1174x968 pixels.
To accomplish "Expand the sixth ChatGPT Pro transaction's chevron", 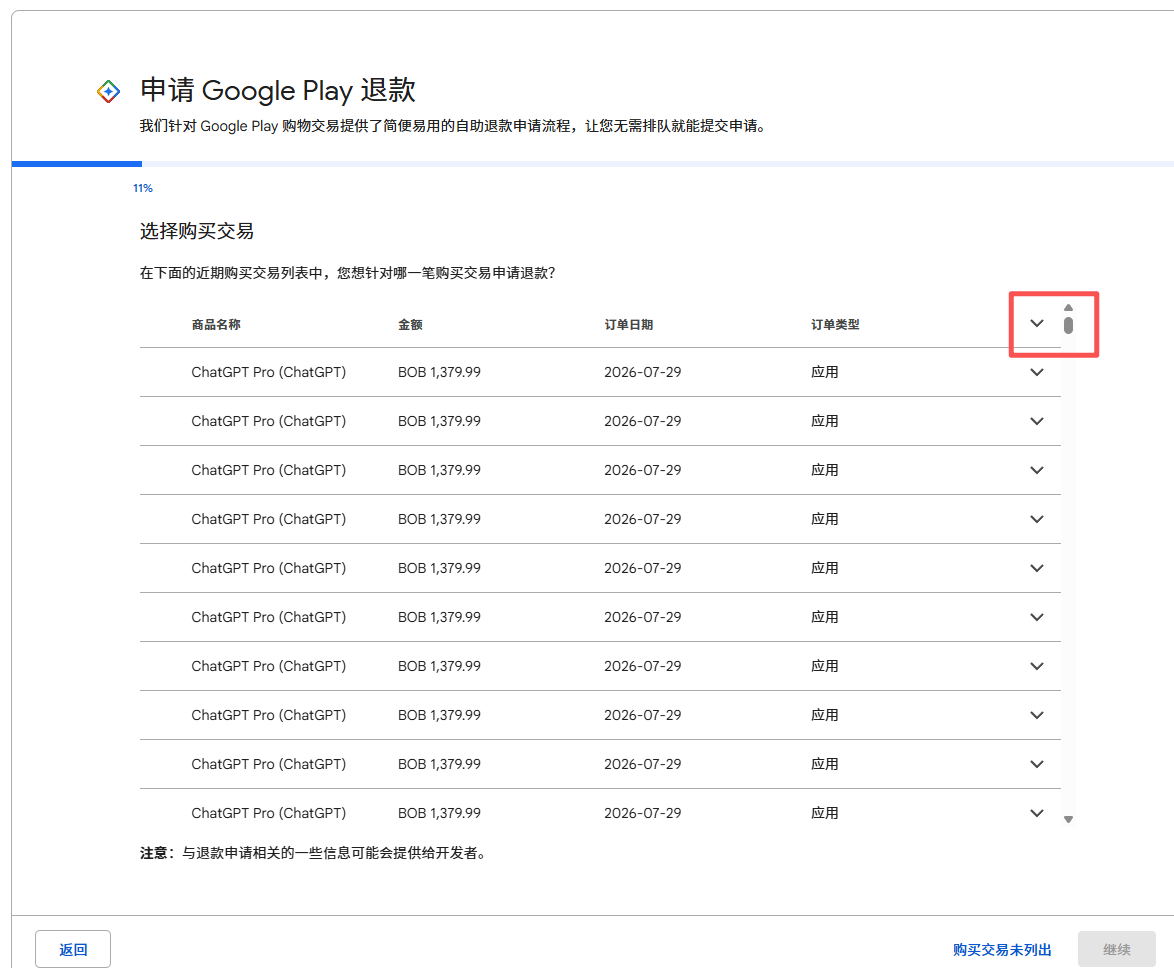I will pyautogui.click(x=1036, y=617).
